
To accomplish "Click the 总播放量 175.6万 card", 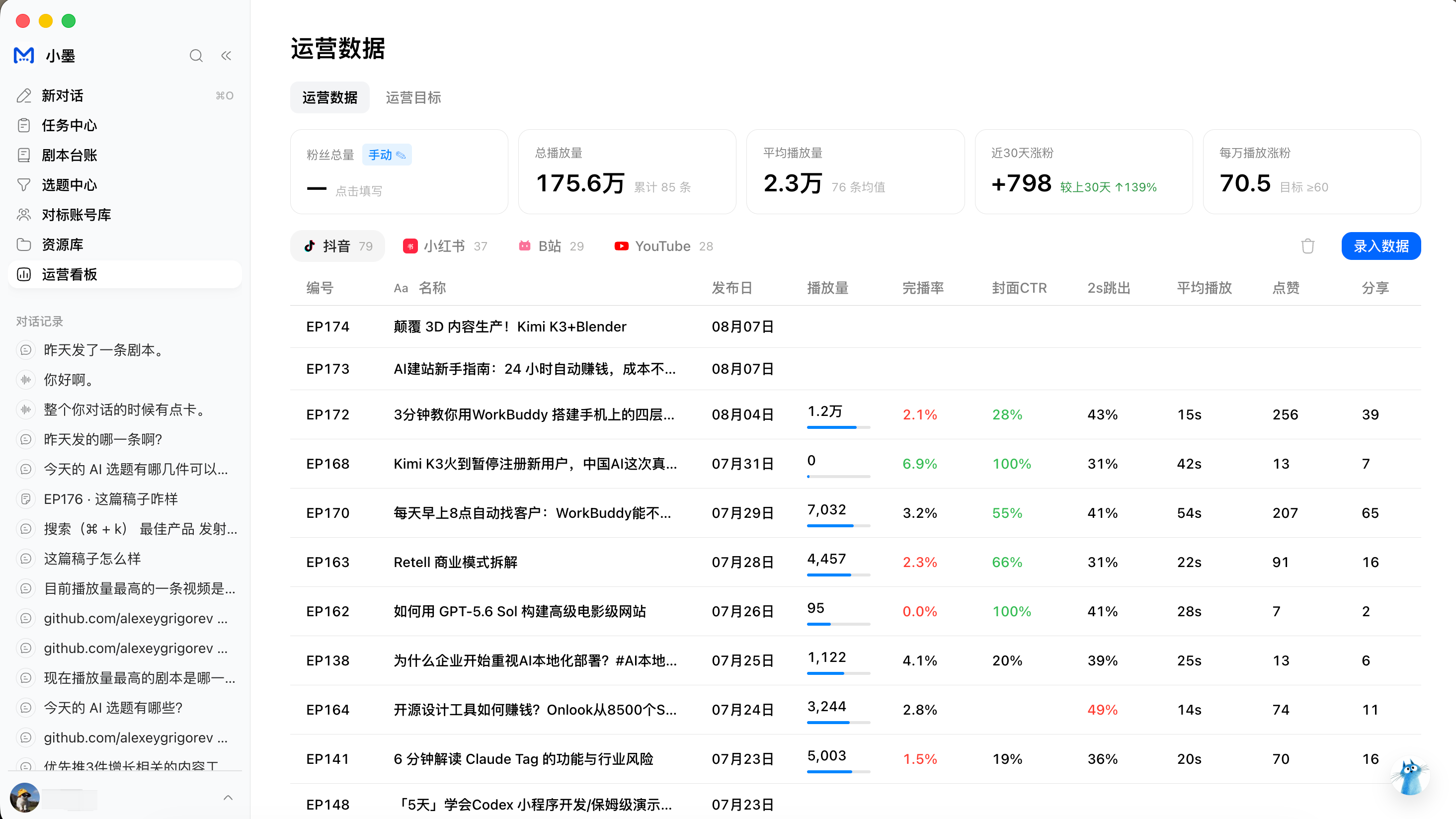I will (627, 171).
